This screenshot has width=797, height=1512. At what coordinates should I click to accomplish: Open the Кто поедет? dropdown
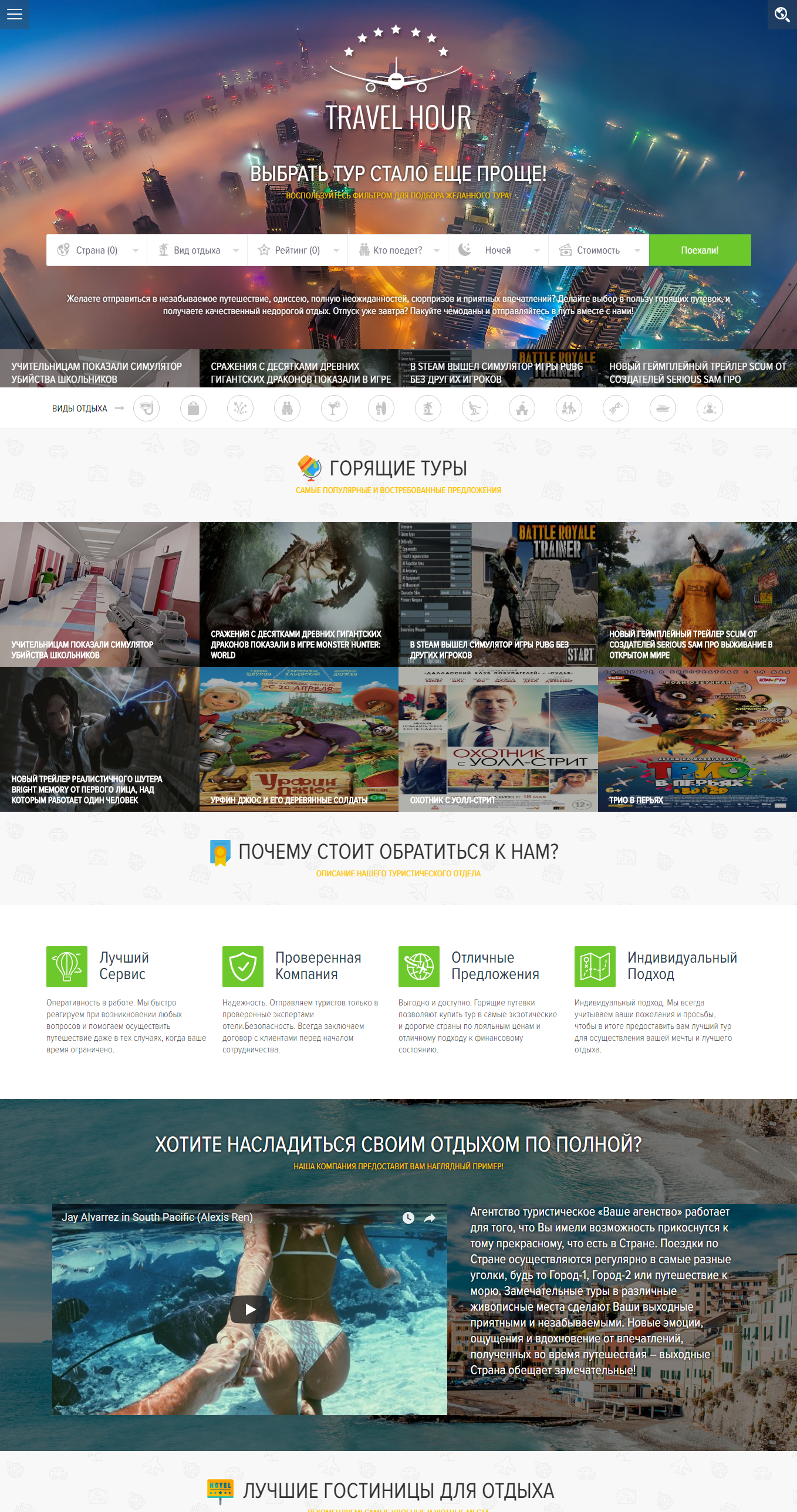pos(398,250)
